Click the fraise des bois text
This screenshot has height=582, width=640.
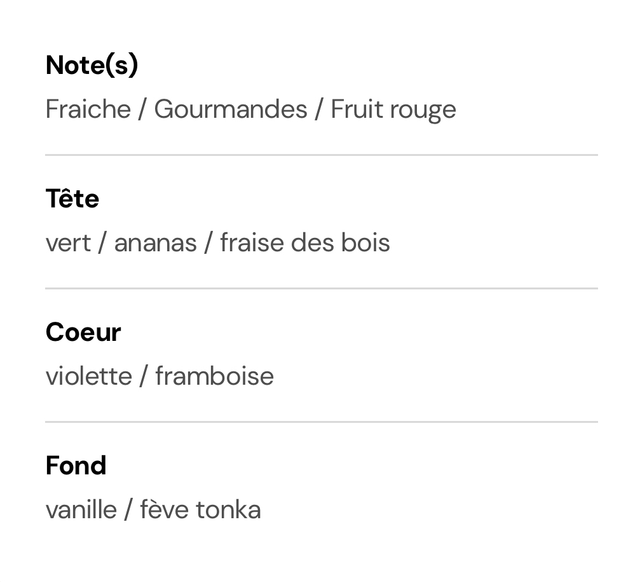(305, 243)
